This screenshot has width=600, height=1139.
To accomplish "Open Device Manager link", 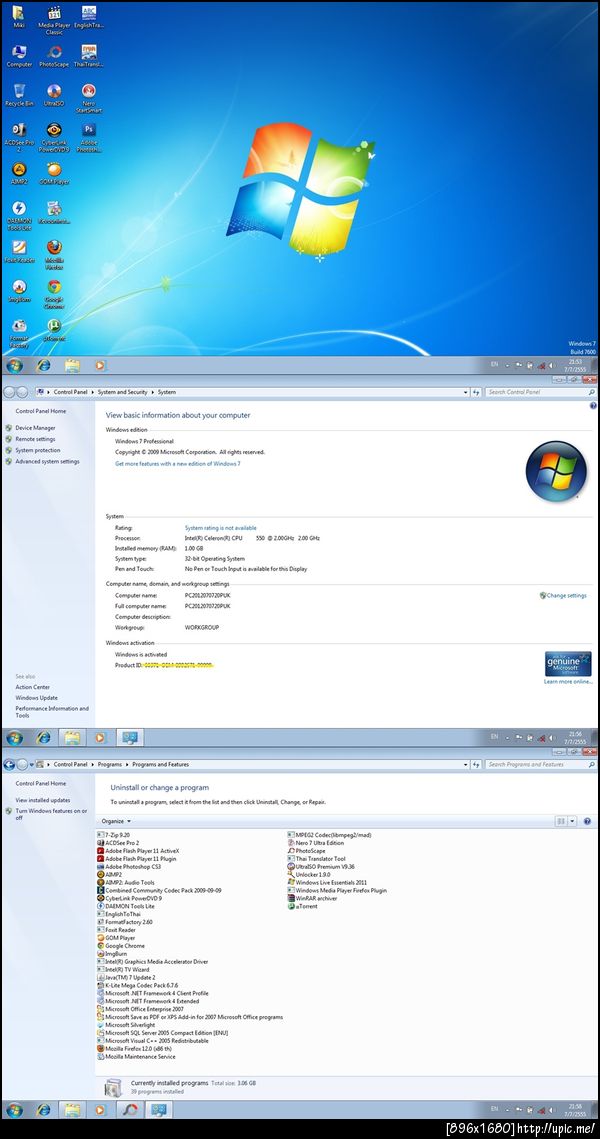I will 35,428.
